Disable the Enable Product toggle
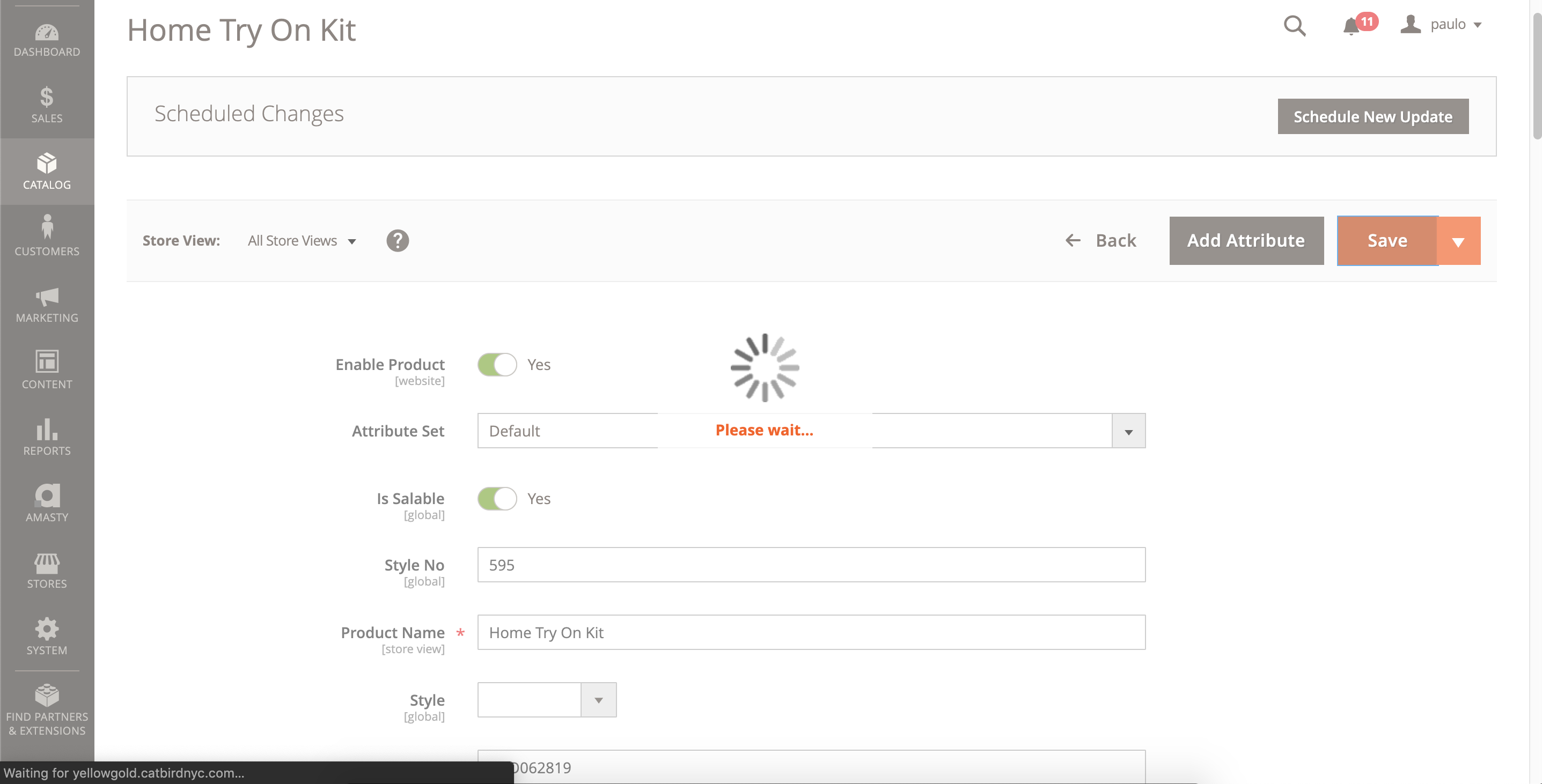This screenshot has width=1542, height=784. click(x=497, y=365)
